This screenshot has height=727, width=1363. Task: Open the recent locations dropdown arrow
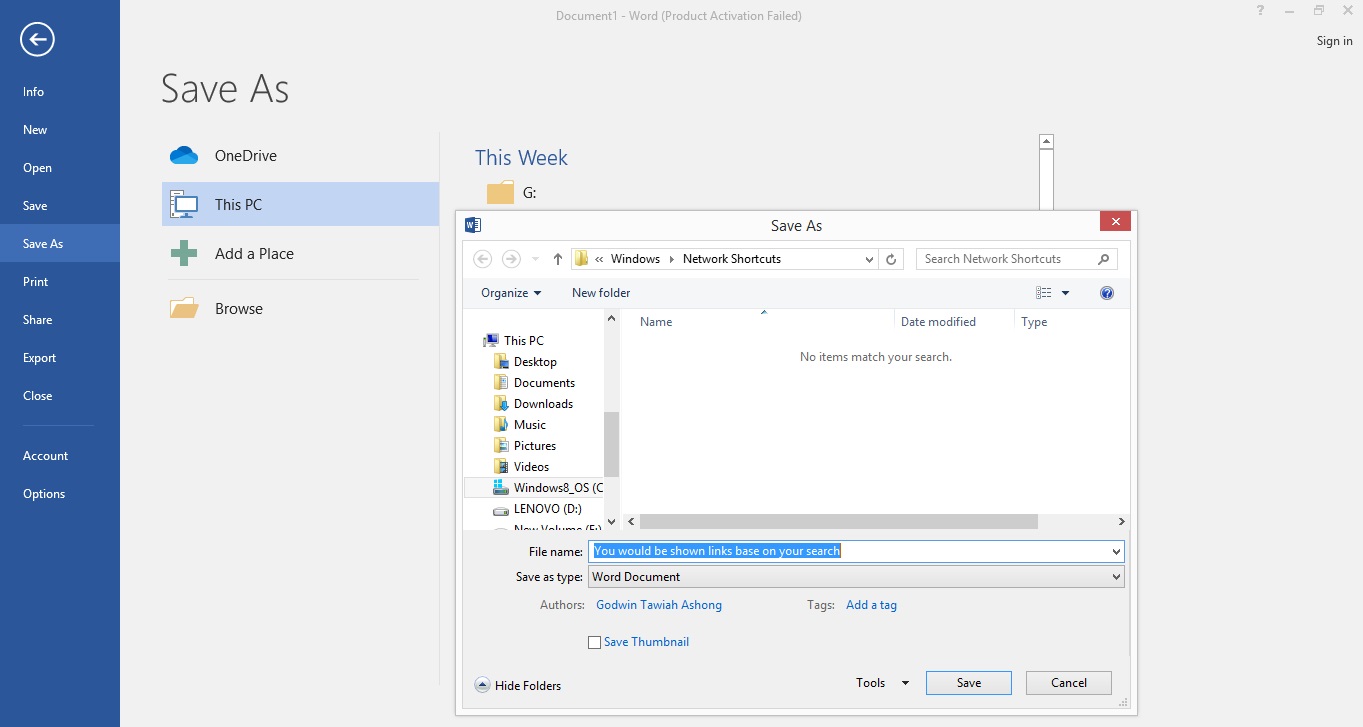[x=536, y=259]
